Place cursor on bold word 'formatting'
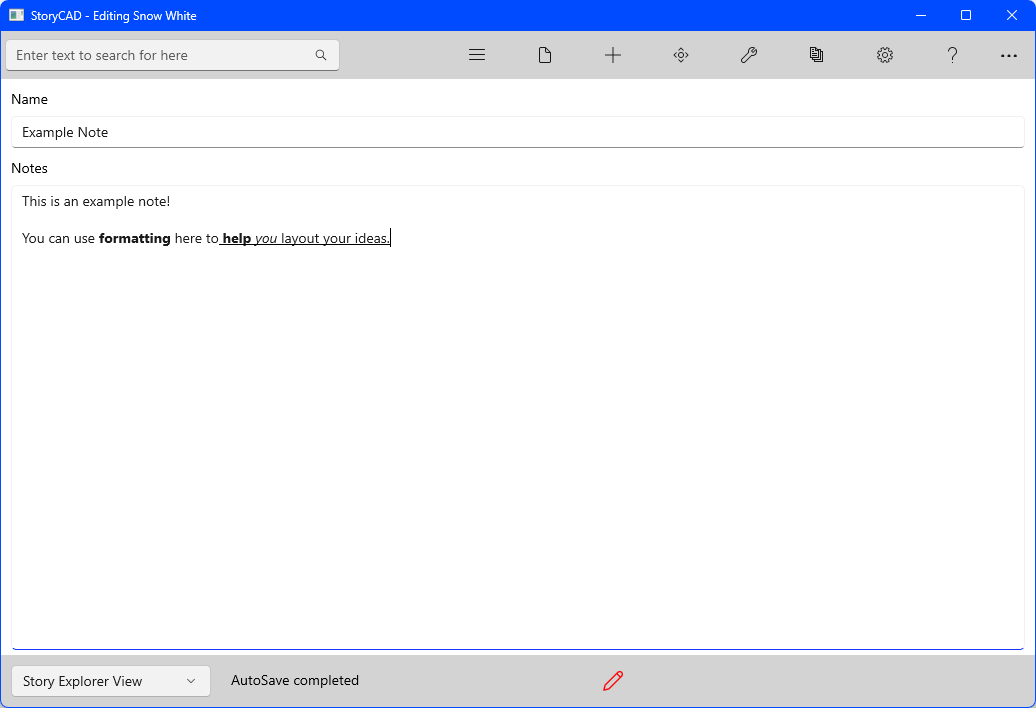The image size is (1036, 708). [134, 239]
